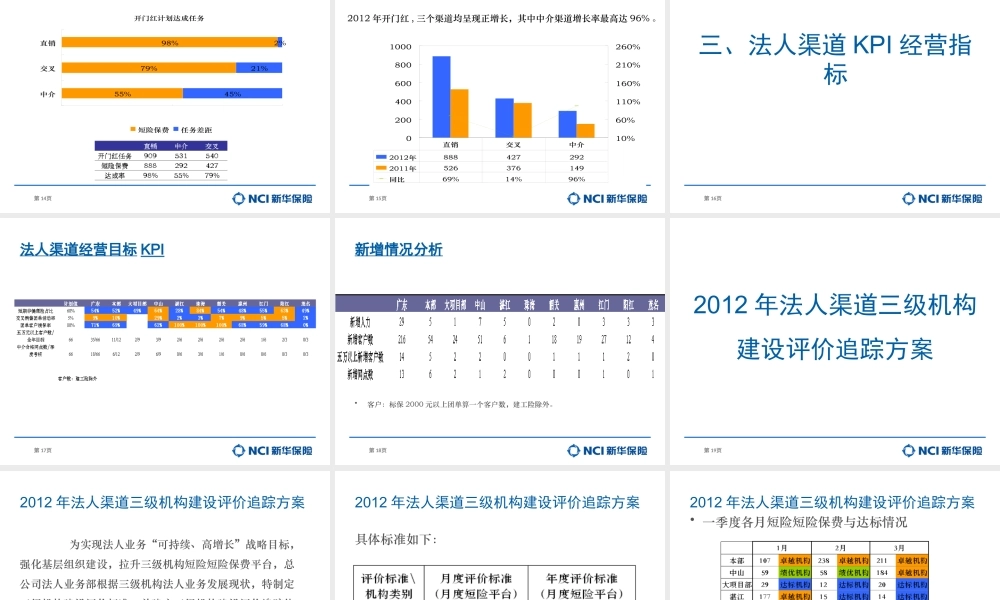Click the tall blue 直销 bar in the chart

coord(441,97)
